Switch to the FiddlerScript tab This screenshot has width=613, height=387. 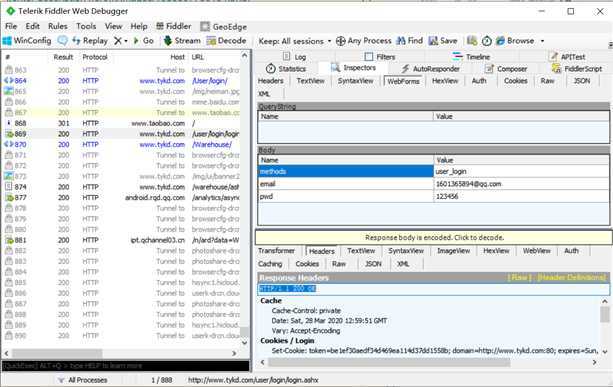click(x=577, y=69)
